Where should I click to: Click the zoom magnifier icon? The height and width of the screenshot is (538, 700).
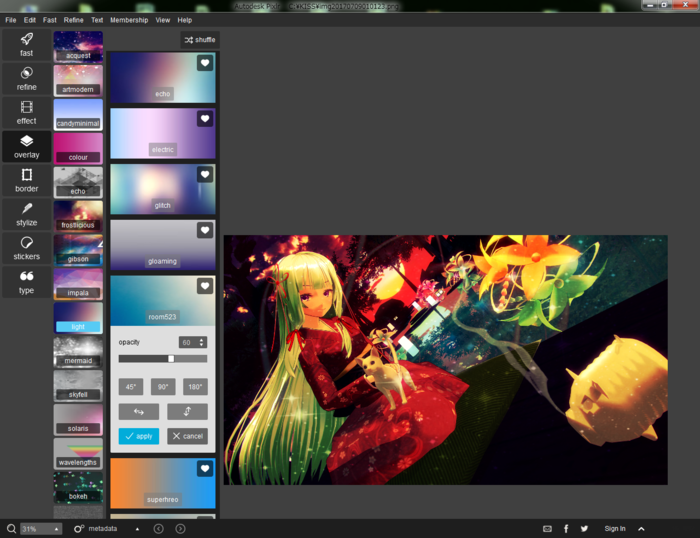(11, 529)
